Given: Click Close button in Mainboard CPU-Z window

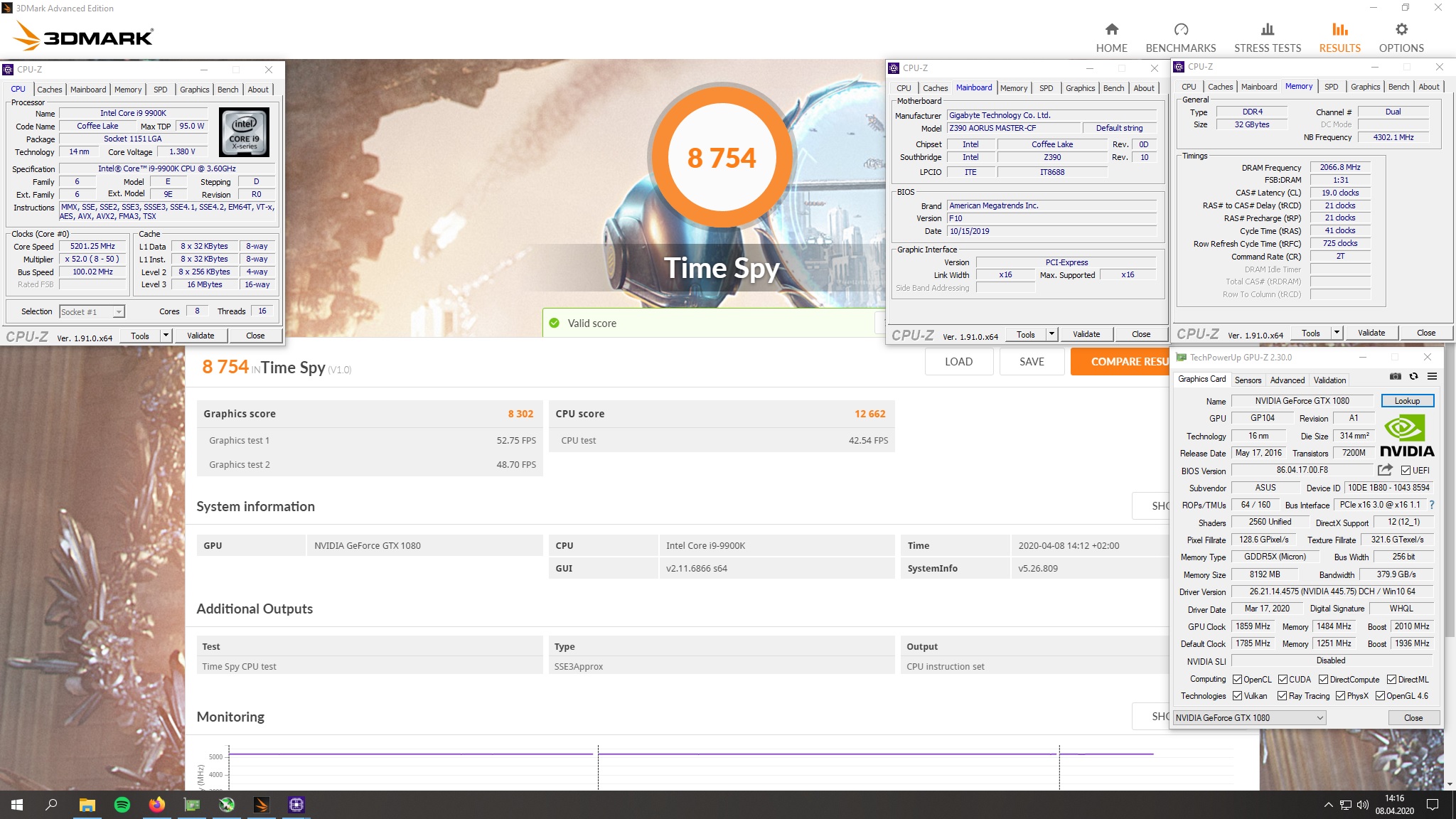Looking at the screenshot, I should point(1140,333).
